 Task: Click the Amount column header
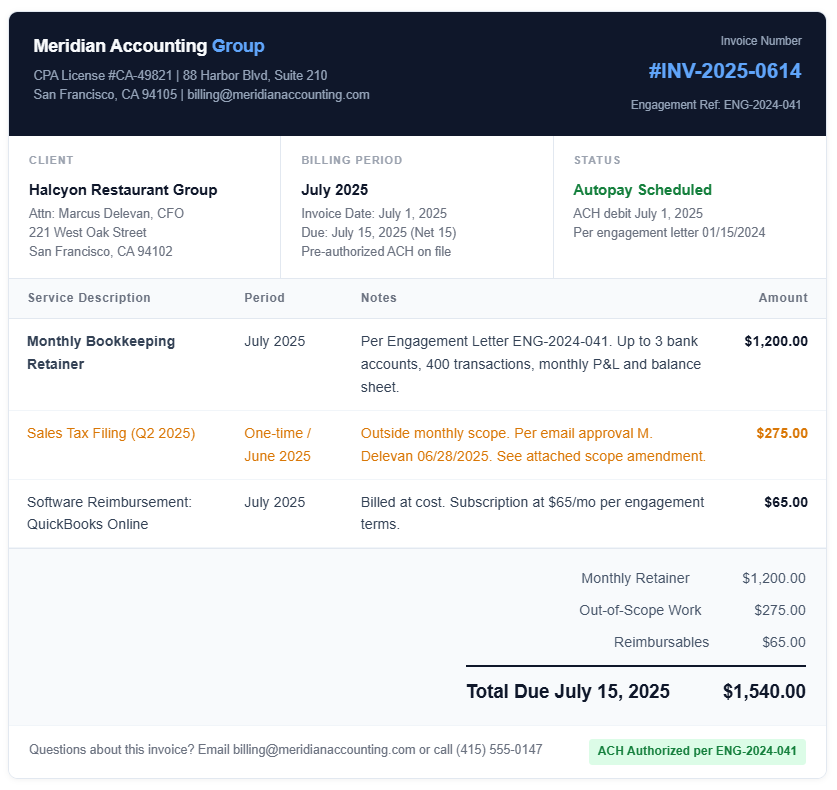[783, 298]
